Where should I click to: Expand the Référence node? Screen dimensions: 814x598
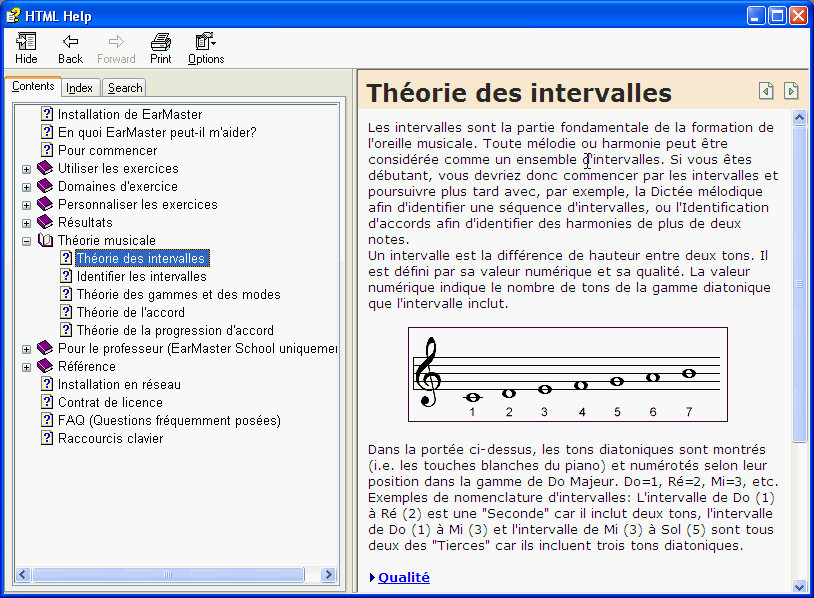coord(26,368)
